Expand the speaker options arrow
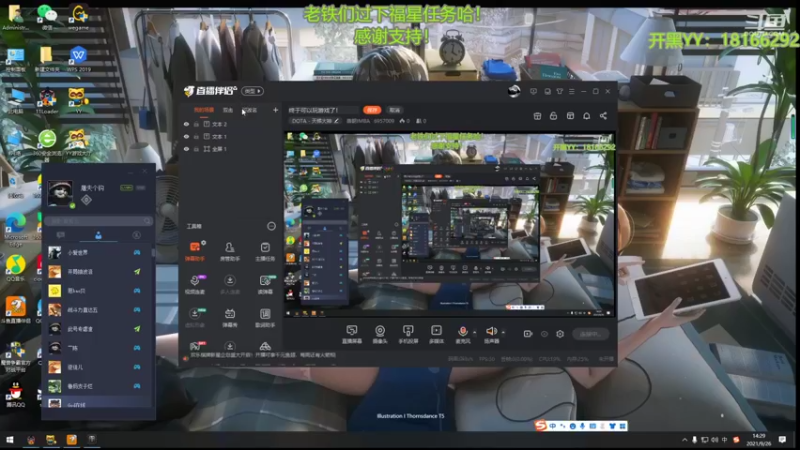The height and width of the screenshot is (450, 800). [503, 332]
